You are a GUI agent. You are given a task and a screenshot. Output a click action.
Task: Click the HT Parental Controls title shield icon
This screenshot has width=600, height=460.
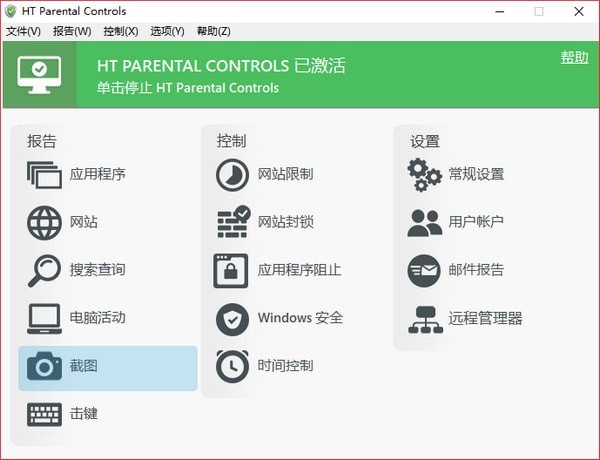(11, 11)
